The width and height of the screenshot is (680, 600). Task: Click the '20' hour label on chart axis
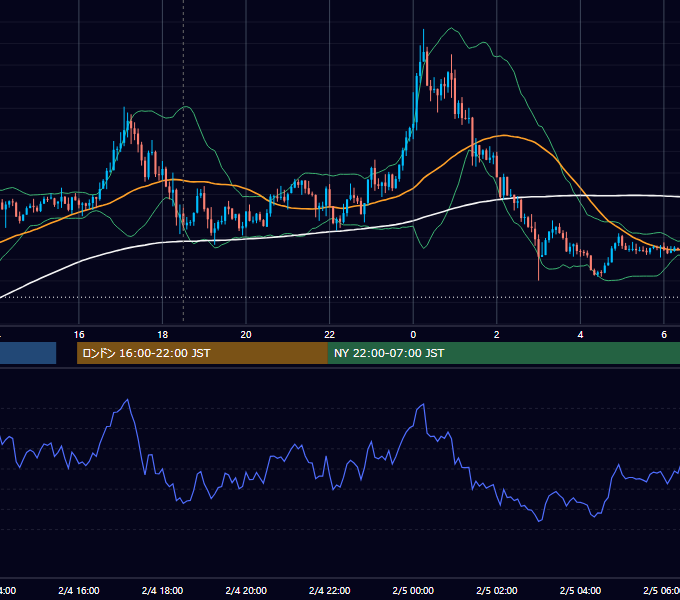[246, 335]
